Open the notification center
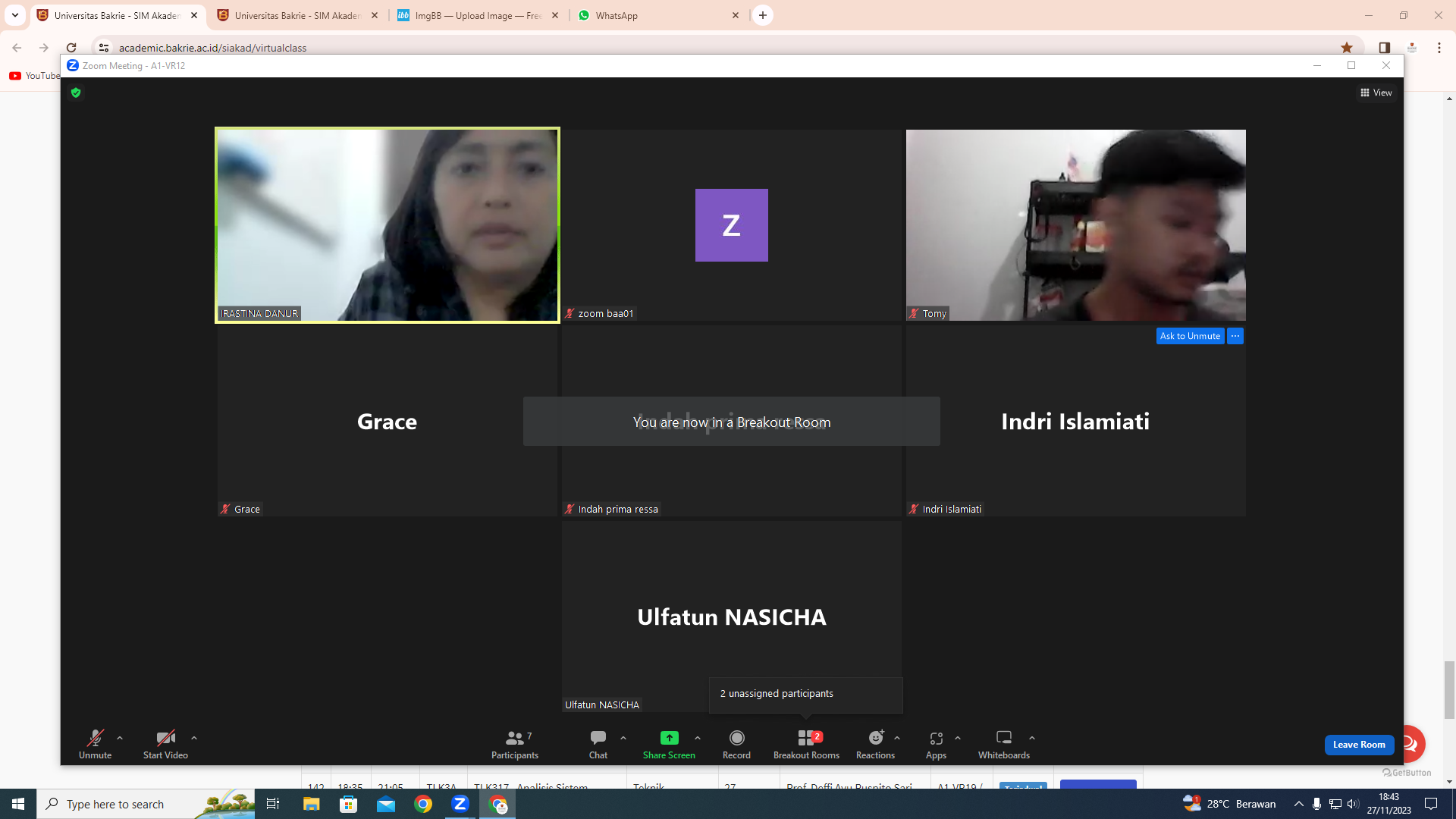Image resolution: width=1456 pixels, height=819 pixels. click(1431, 804)
